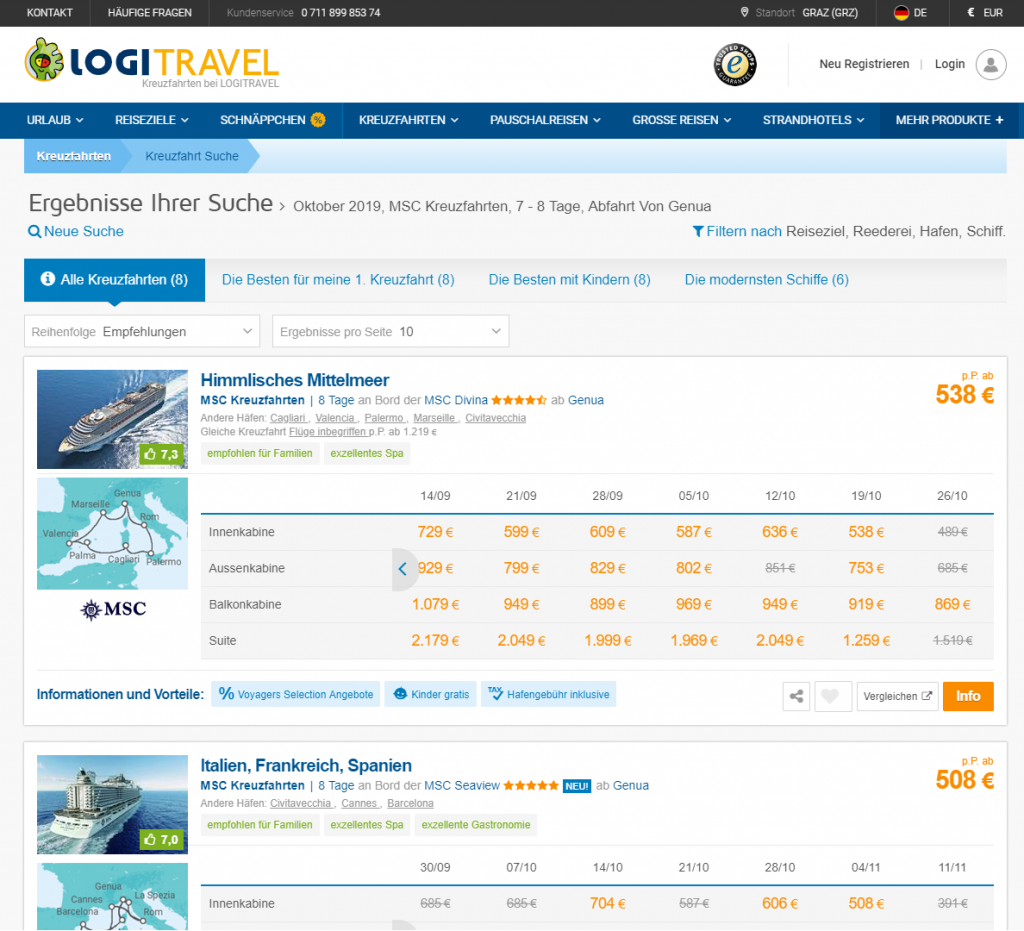Click the Kreuzfahrt Suche breadcrumb
Screen dimensions: 1024x931
click(x=192, y=156)
